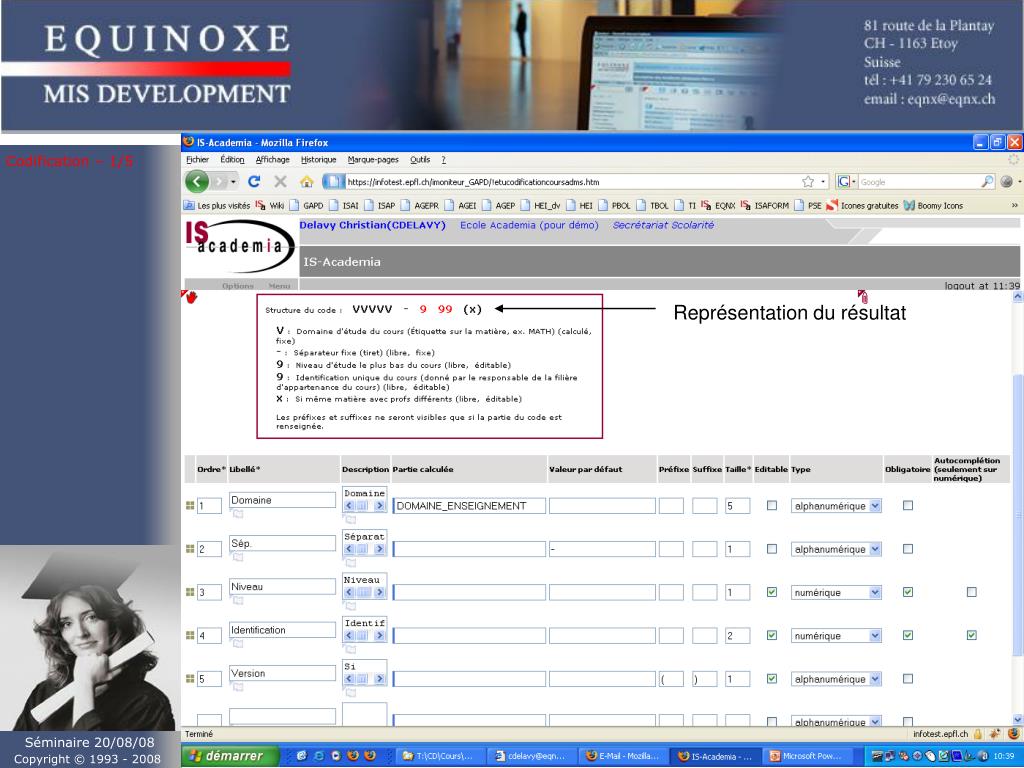This screenshot has width=1024, height=768.
Task: Open the Outils menu
Action: click(420, 160)
